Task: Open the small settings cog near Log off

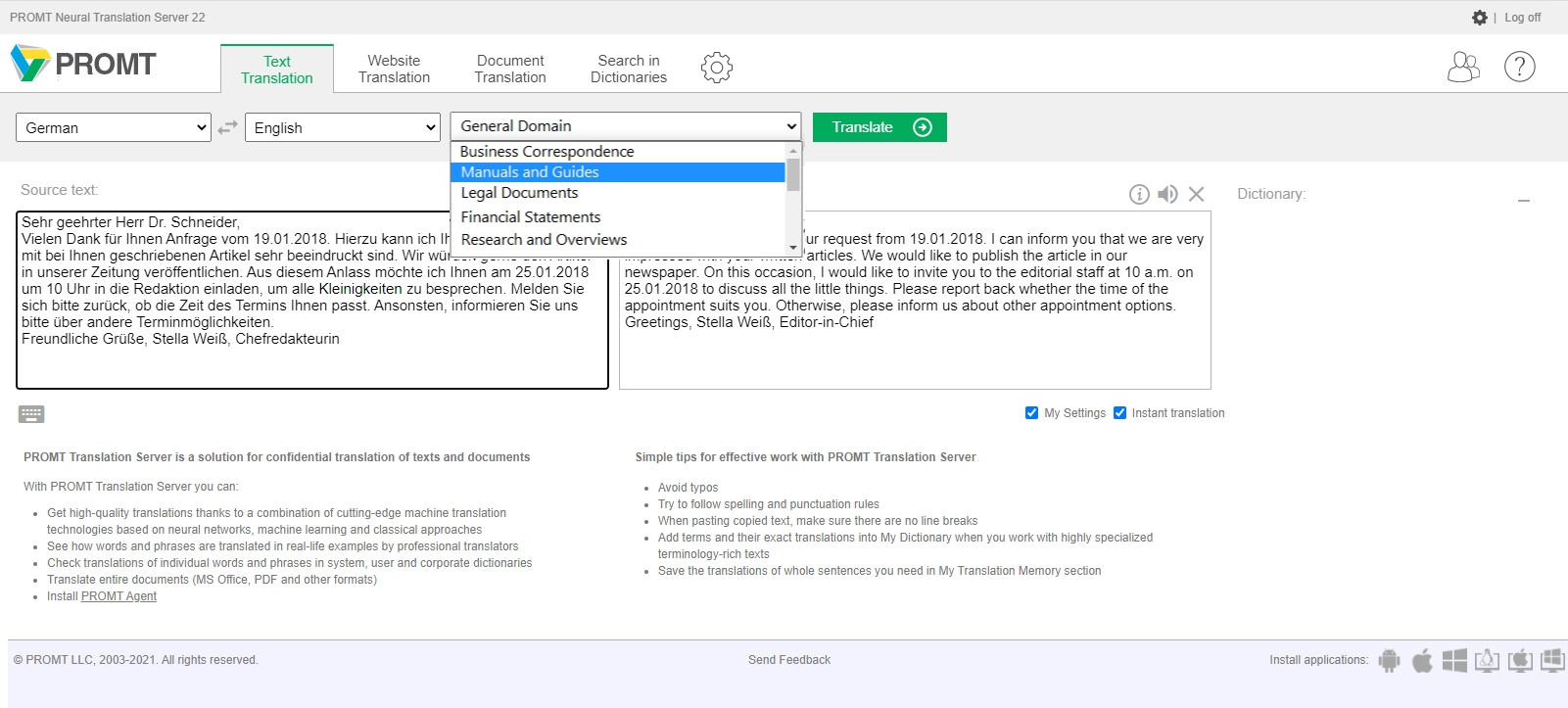Action: pos(1479,18)
